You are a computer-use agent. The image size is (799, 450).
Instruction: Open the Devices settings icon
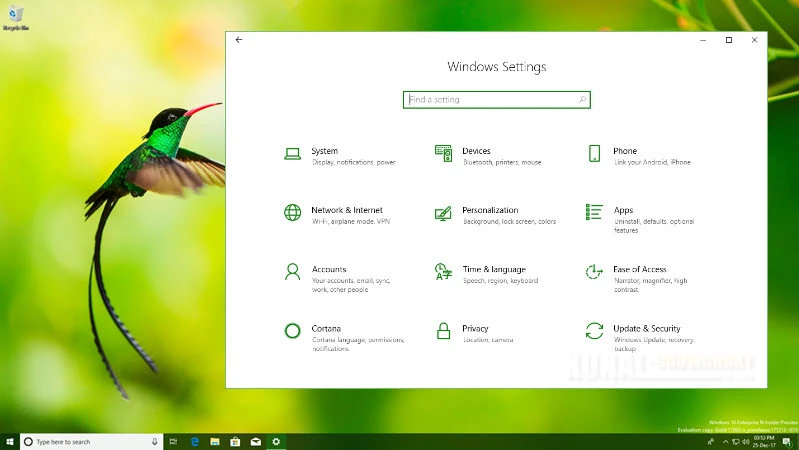click(x=443, y=153)
